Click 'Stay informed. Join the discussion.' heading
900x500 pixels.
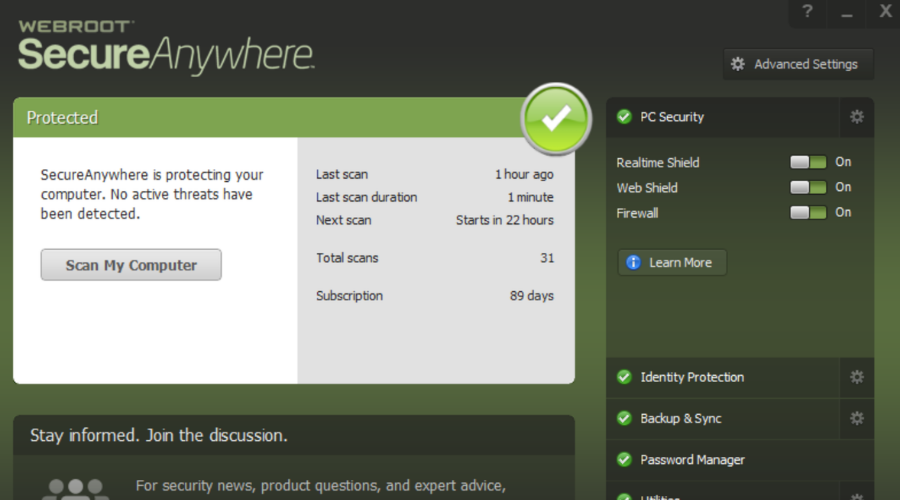coord(158,436)
